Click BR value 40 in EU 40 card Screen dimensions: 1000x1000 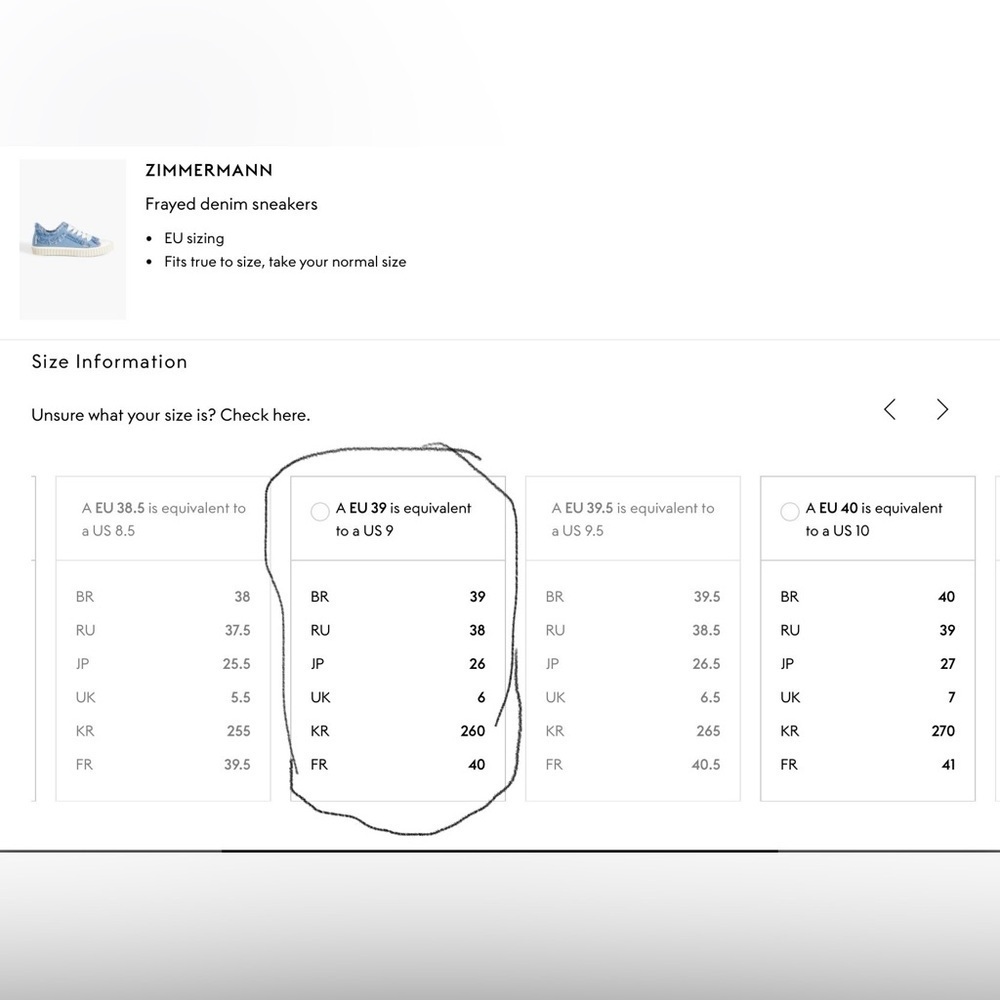tap(947, 597)
